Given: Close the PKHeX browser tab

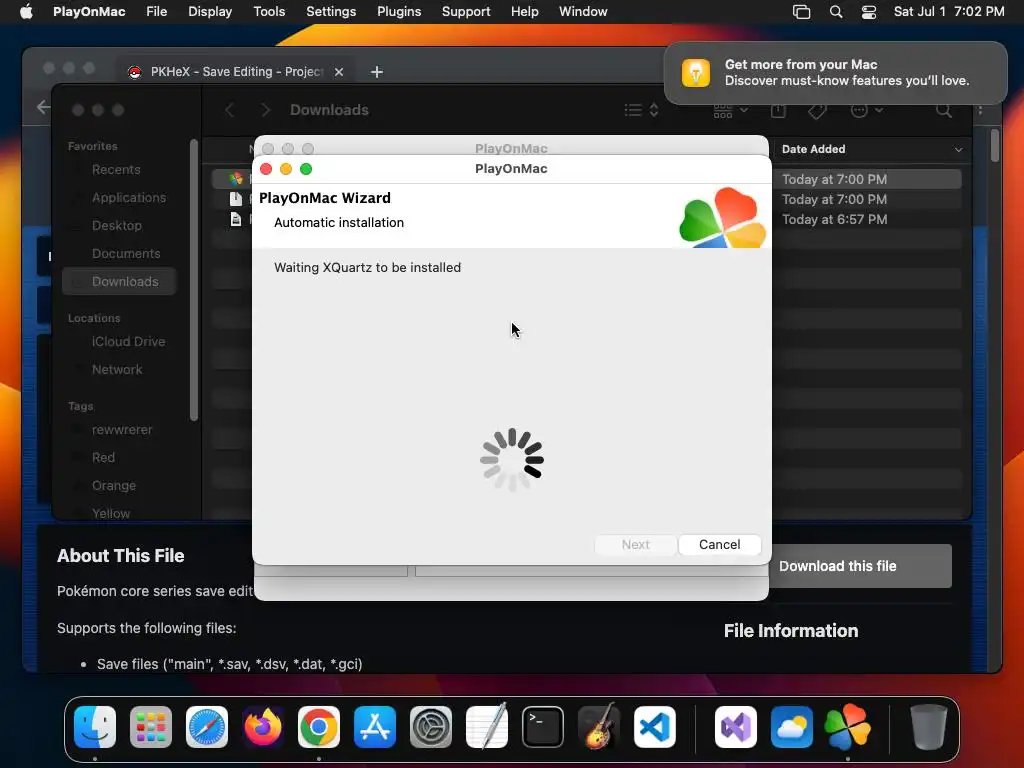Looking at the screenshot, I should (x=339, y=72).
